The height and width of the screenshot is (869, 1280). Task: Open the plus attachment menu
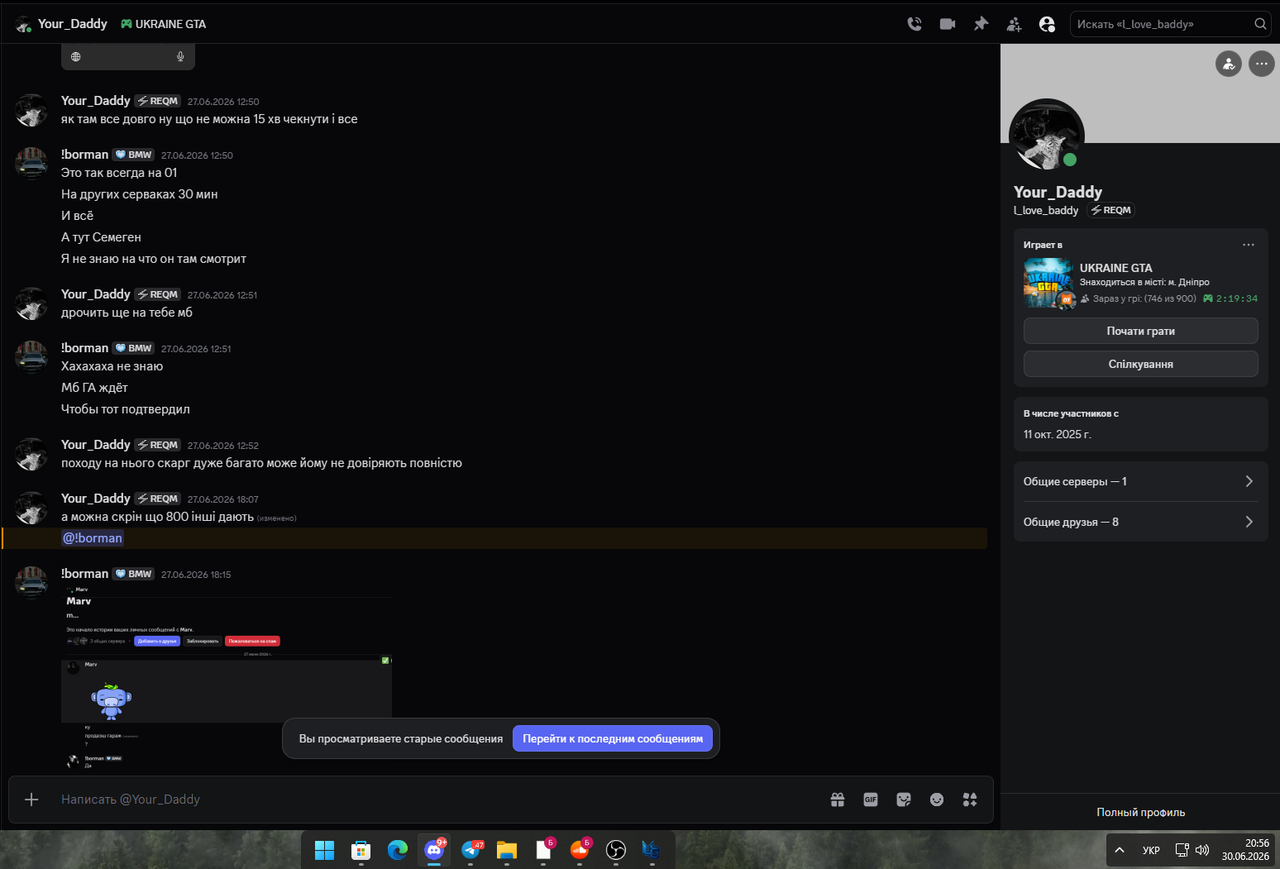point(31,799)
